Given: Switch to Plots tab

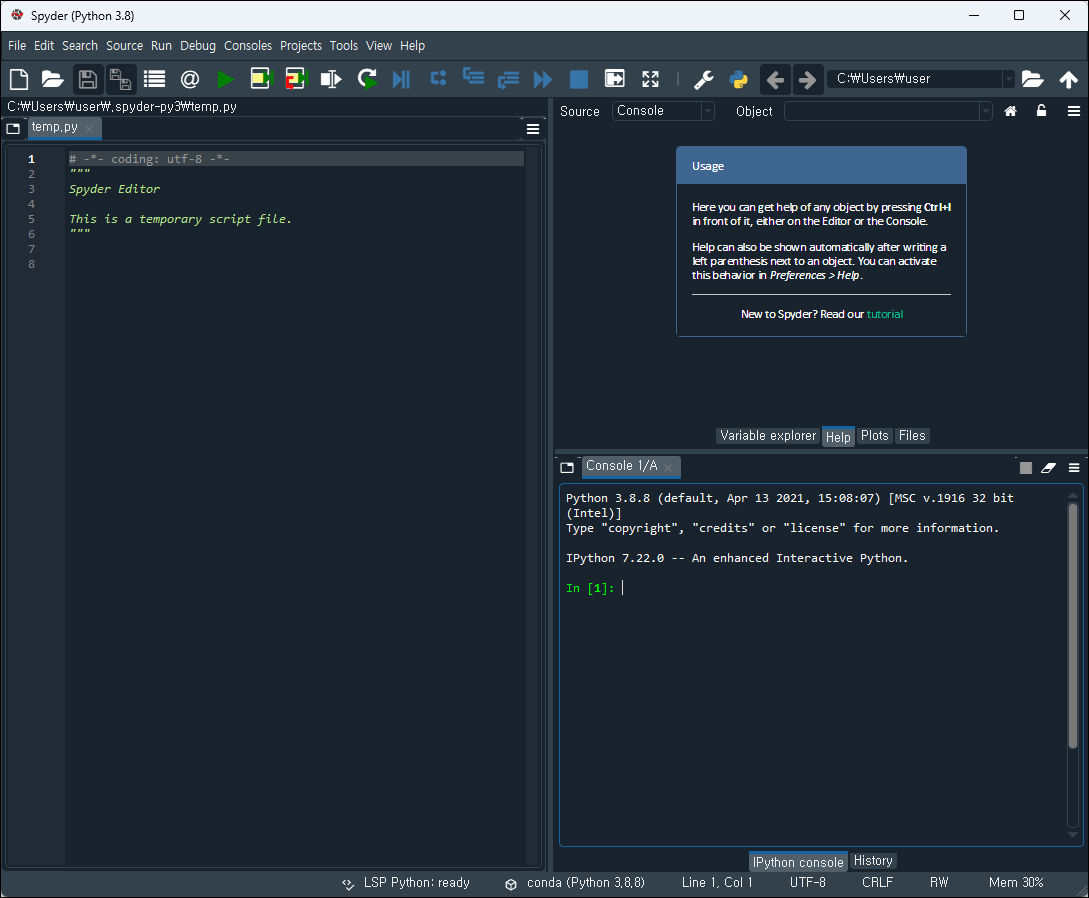Looking at the screenshot, I should coord(874,435).
